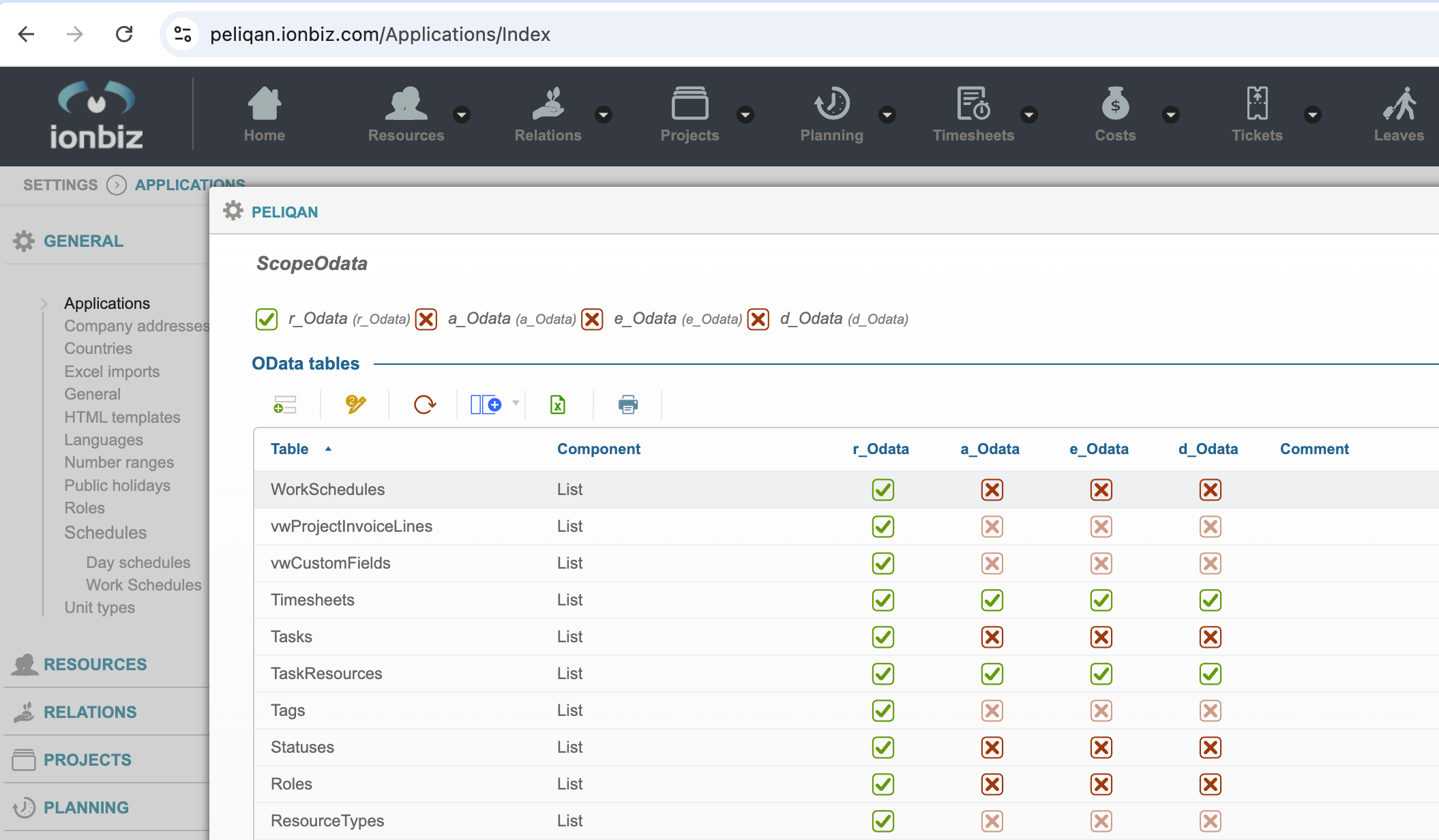Go to Home in top navigation
1439x840 pixels.
pos(265,115)
